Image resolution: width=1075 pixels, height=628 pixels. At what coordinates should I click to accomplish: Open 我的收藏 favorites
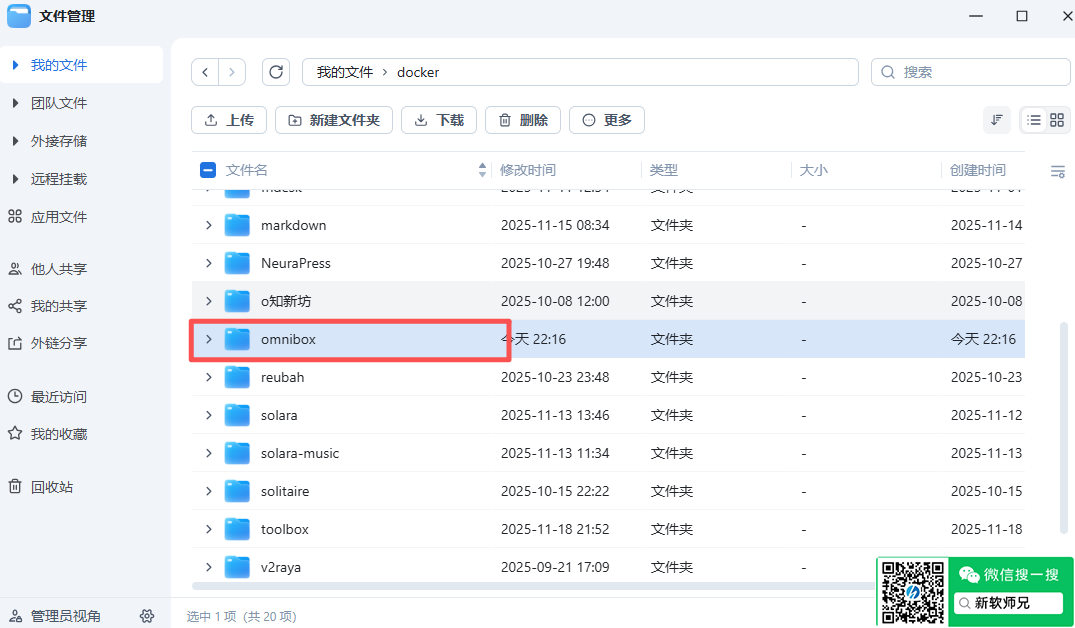58,434
